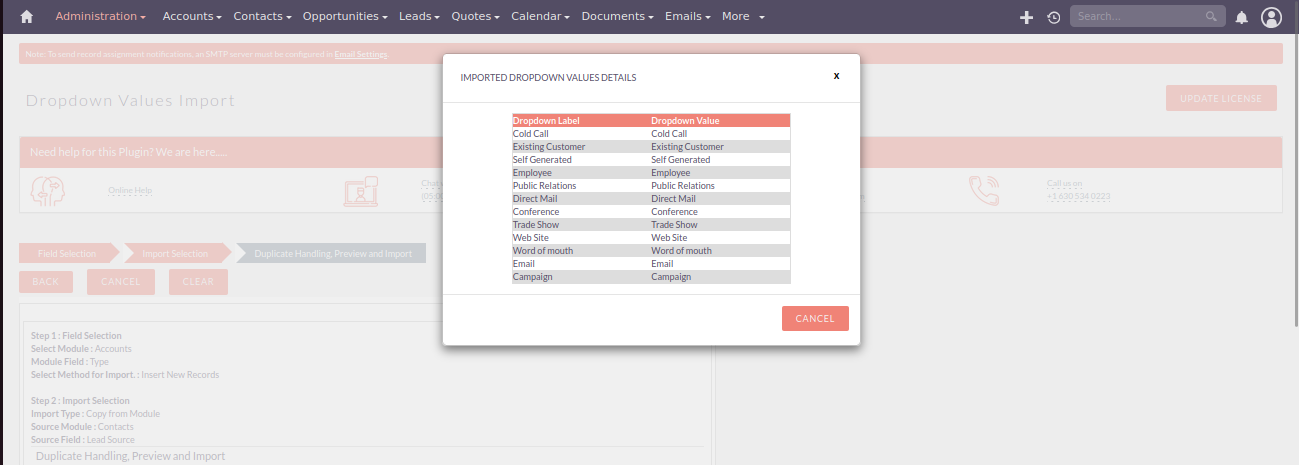Viewport: 1299px width, 465px height.
Task: Open the user profile avatar icon
Action: [1271, 17]
